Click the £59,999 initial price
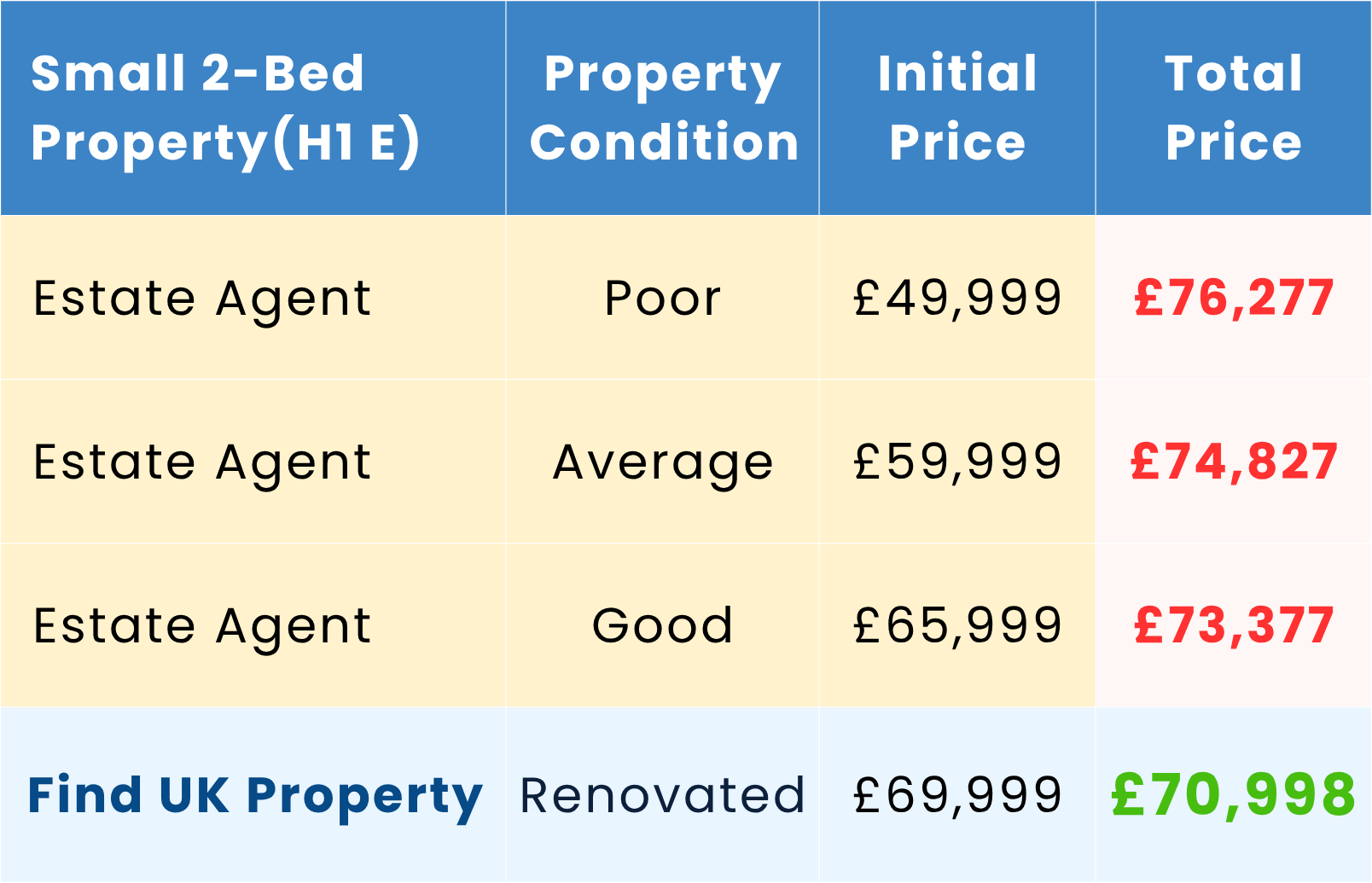The image size is (1372, 883). 957,462
